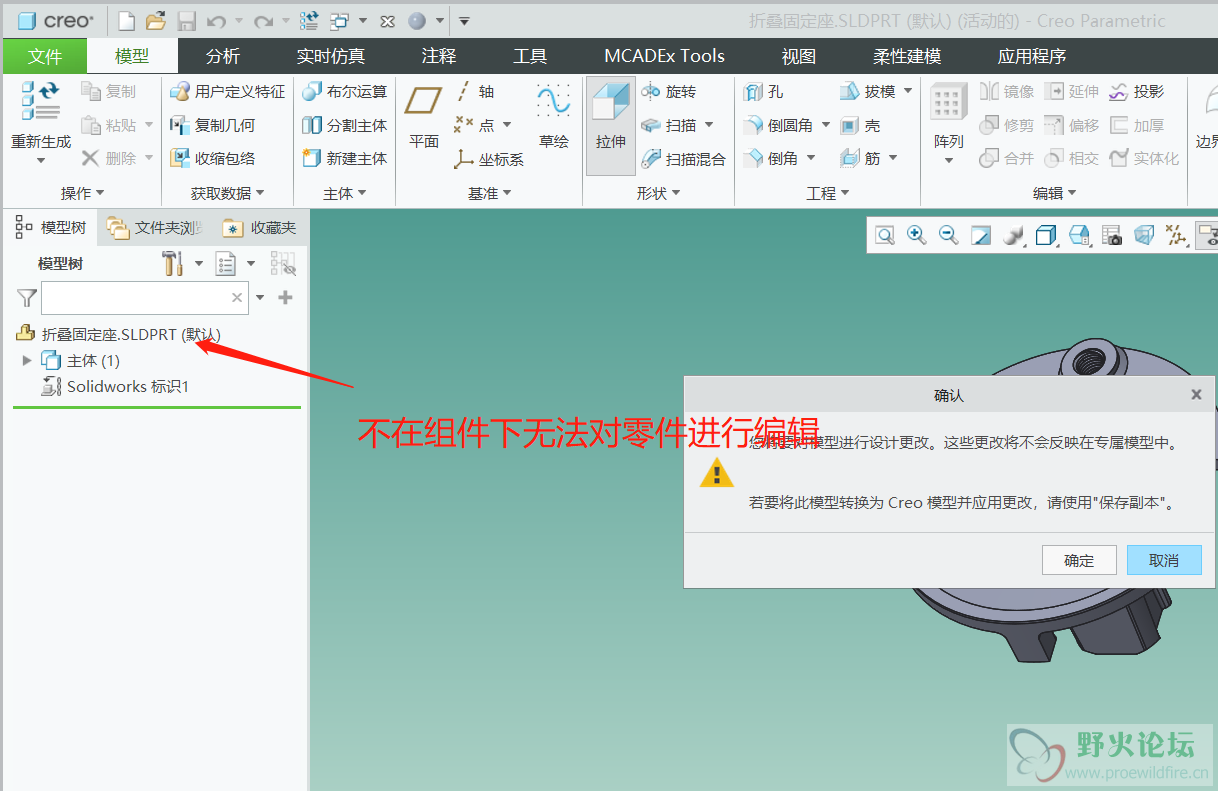
Task: Switch to the 分析 ribbon tab
Action: click(x=222, y=56)
